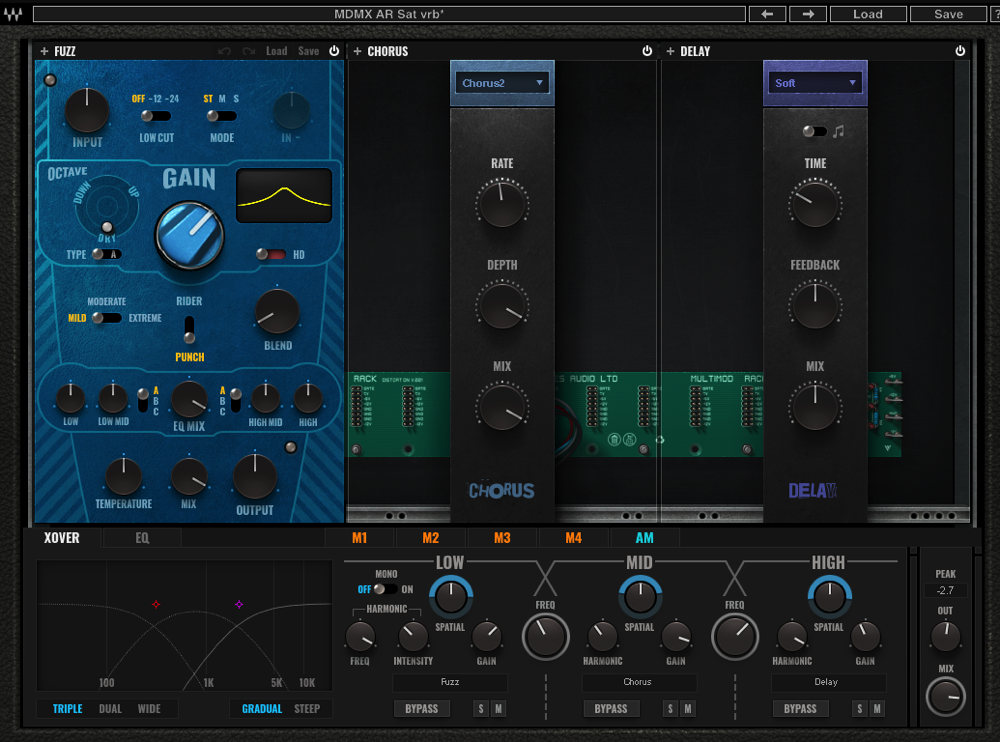Undo last change in FUZZ panel
1000x742 pixels.
tap(225, 51)
